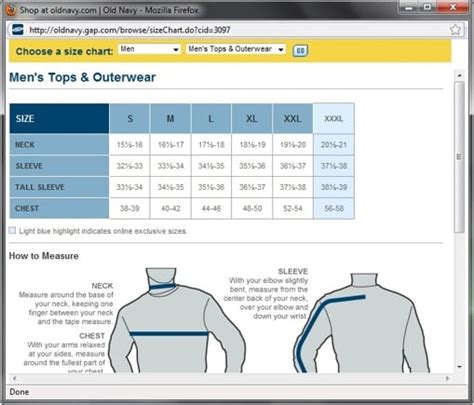The height and width of the screenshot is (405, 474).
Task: Close the Firefox window
Action: 453,7
